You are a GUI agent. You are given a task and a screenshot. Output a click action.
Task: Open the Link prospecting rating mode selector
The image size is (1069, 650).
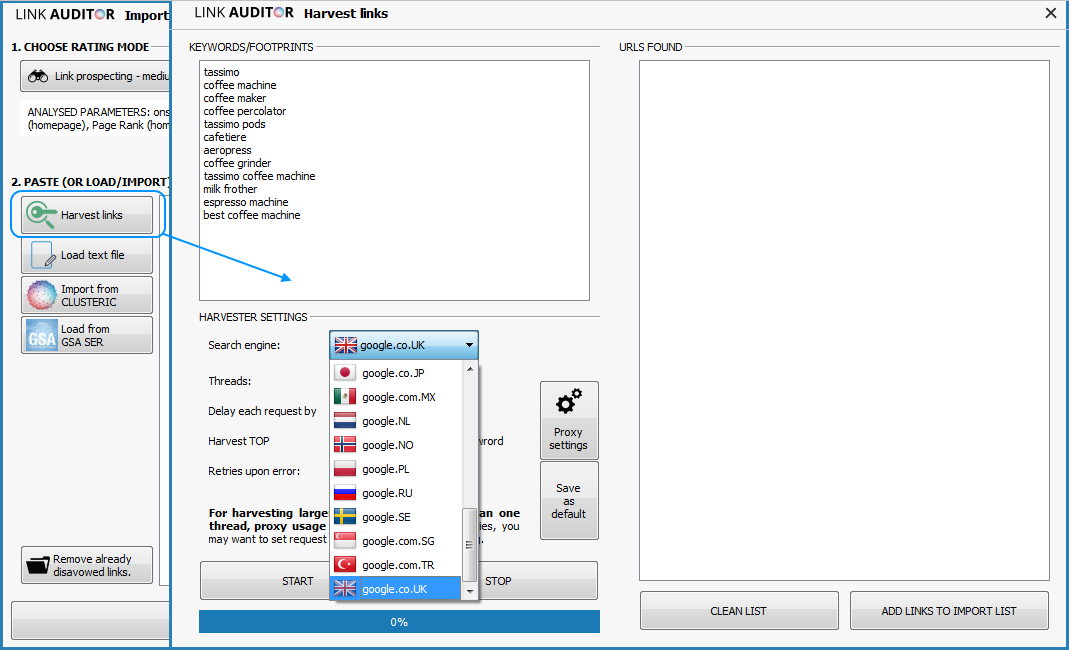[x=95, y=76]
